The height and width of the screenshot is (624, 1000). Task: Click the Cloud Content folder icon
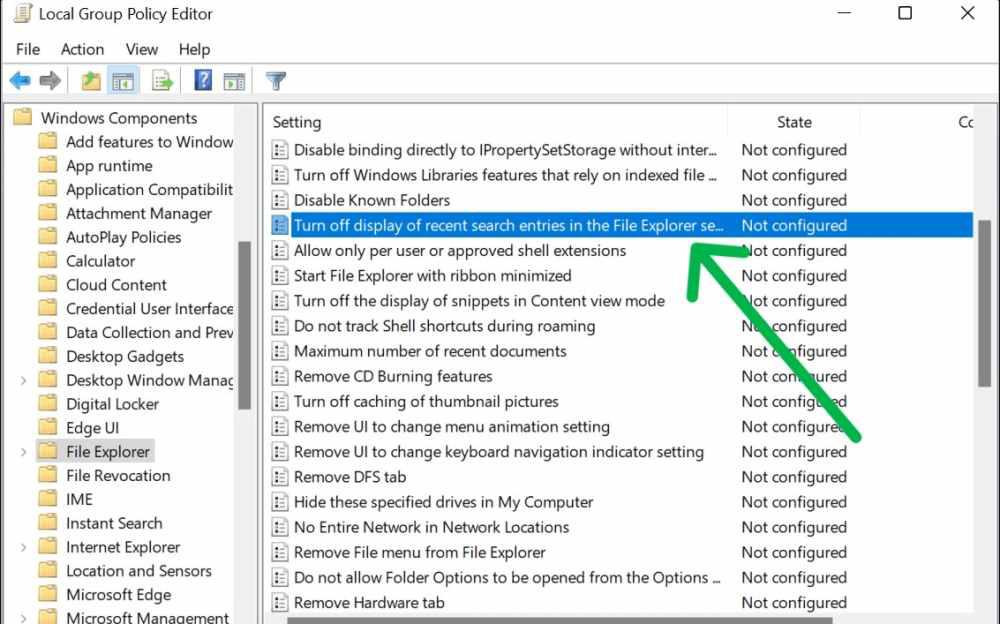click(48, 284)
